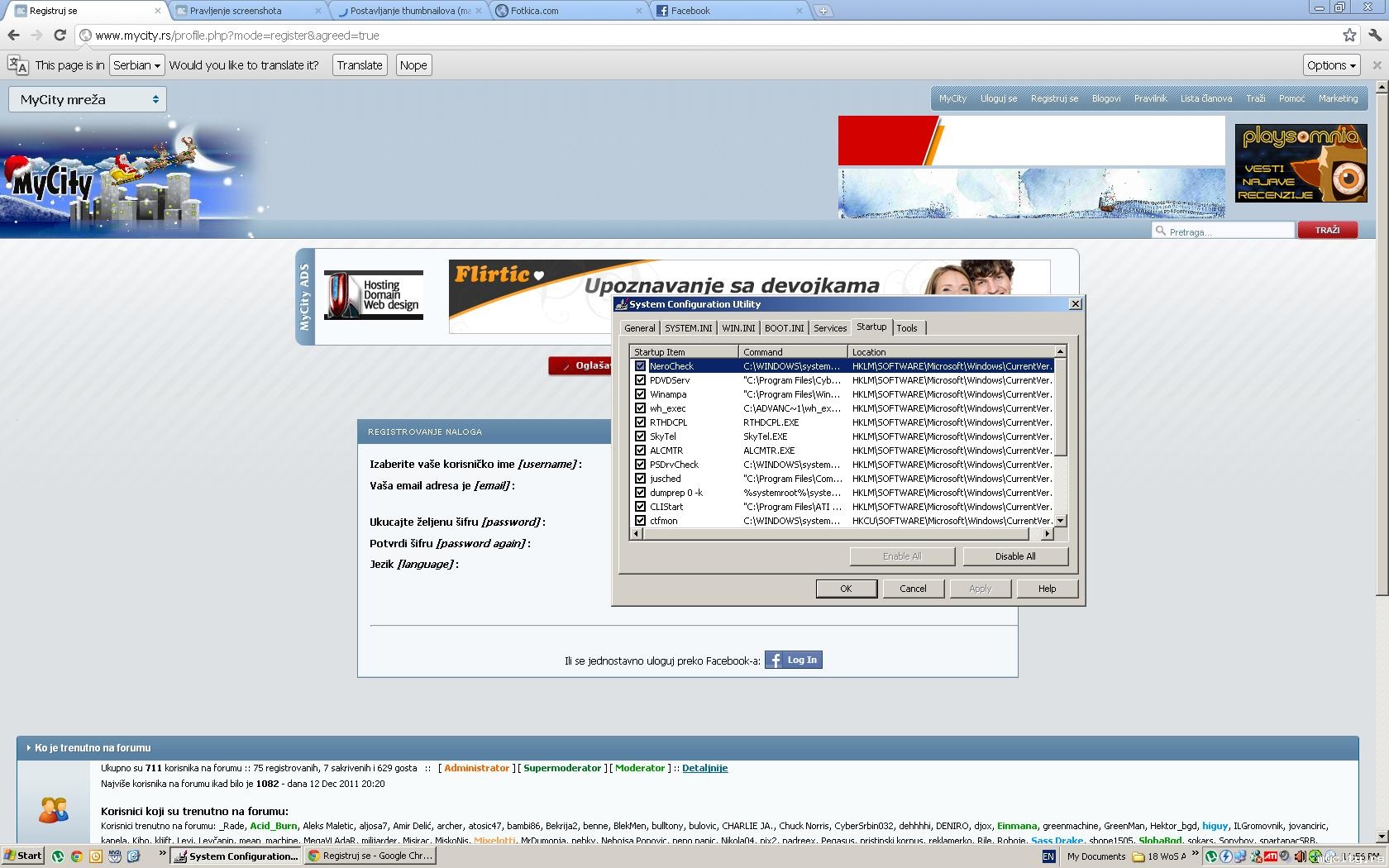Viewport: 1389px width, 868px height.
Task: Click the network computers tray icon
Action: [1241, 856]
